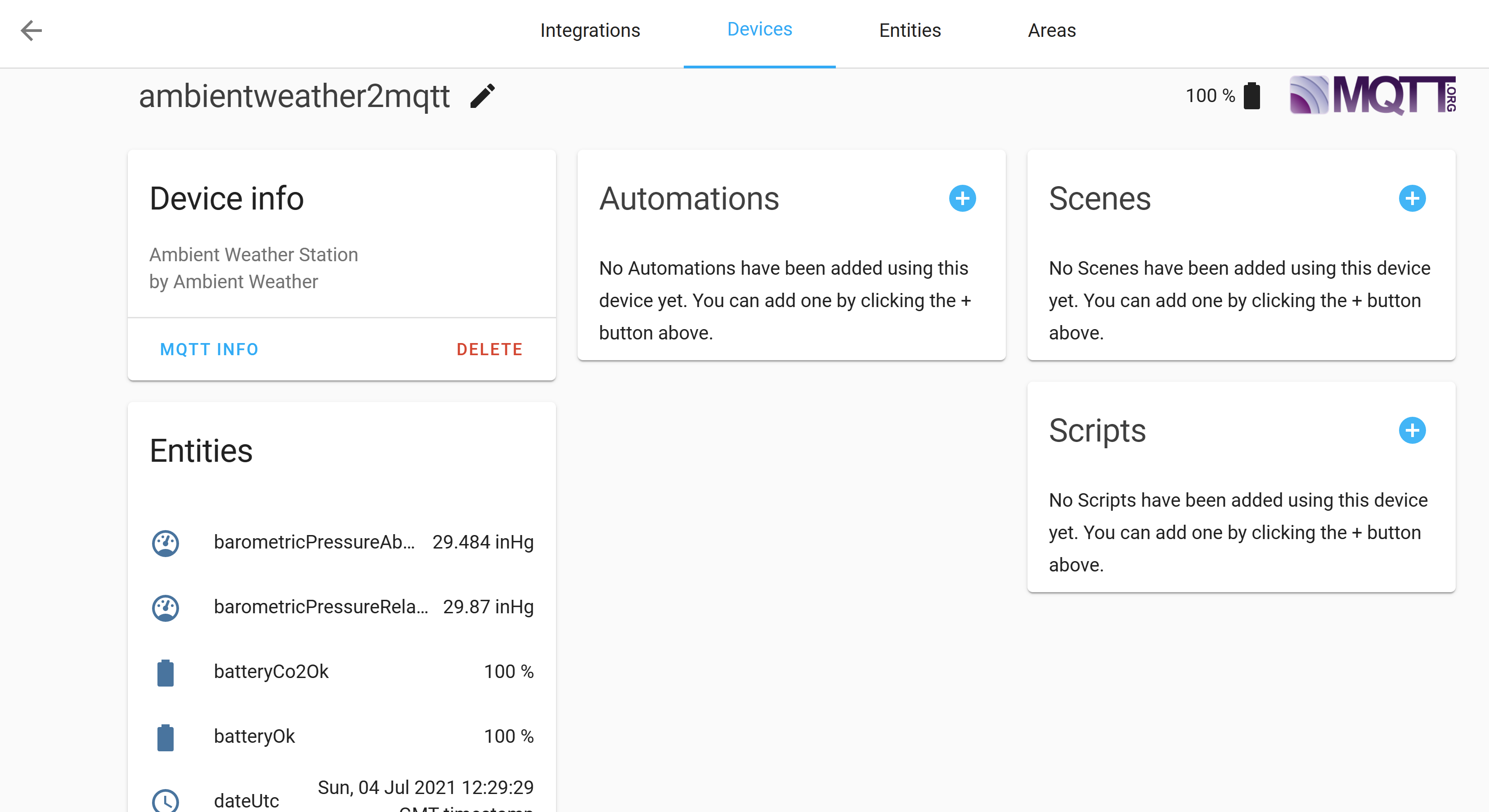Image resolution: width=1489 pixels, height=812 pixels.
Task: Click the dateUtc clock icon
Action: (165, 800)
